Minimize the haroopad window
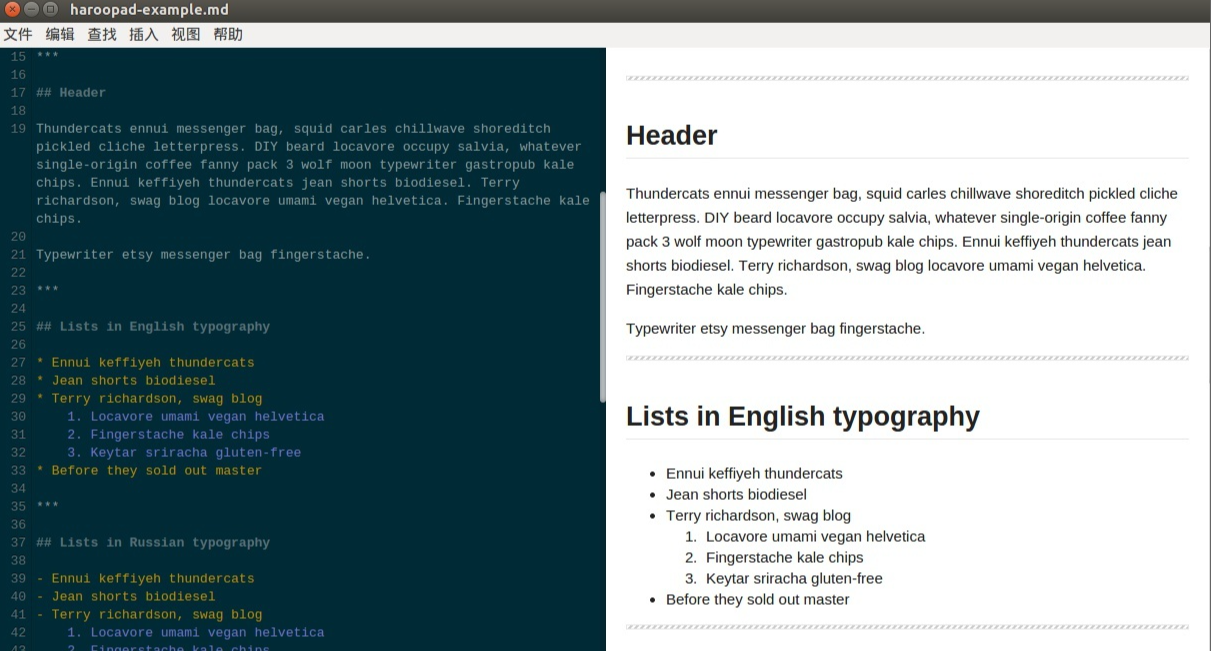This screenshot has height=651, width=1211. pos(31,10)
